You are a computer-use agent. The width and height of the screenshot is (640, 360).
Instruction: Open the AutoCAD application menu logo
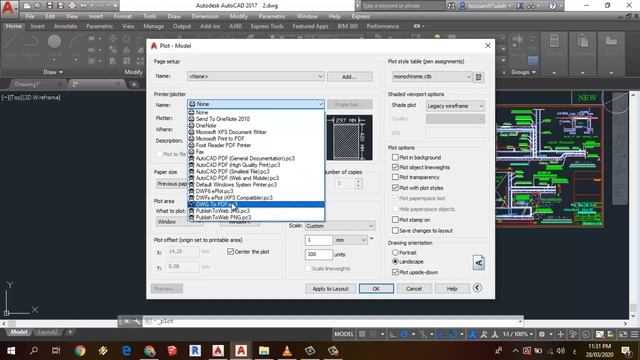pos(8,7)
